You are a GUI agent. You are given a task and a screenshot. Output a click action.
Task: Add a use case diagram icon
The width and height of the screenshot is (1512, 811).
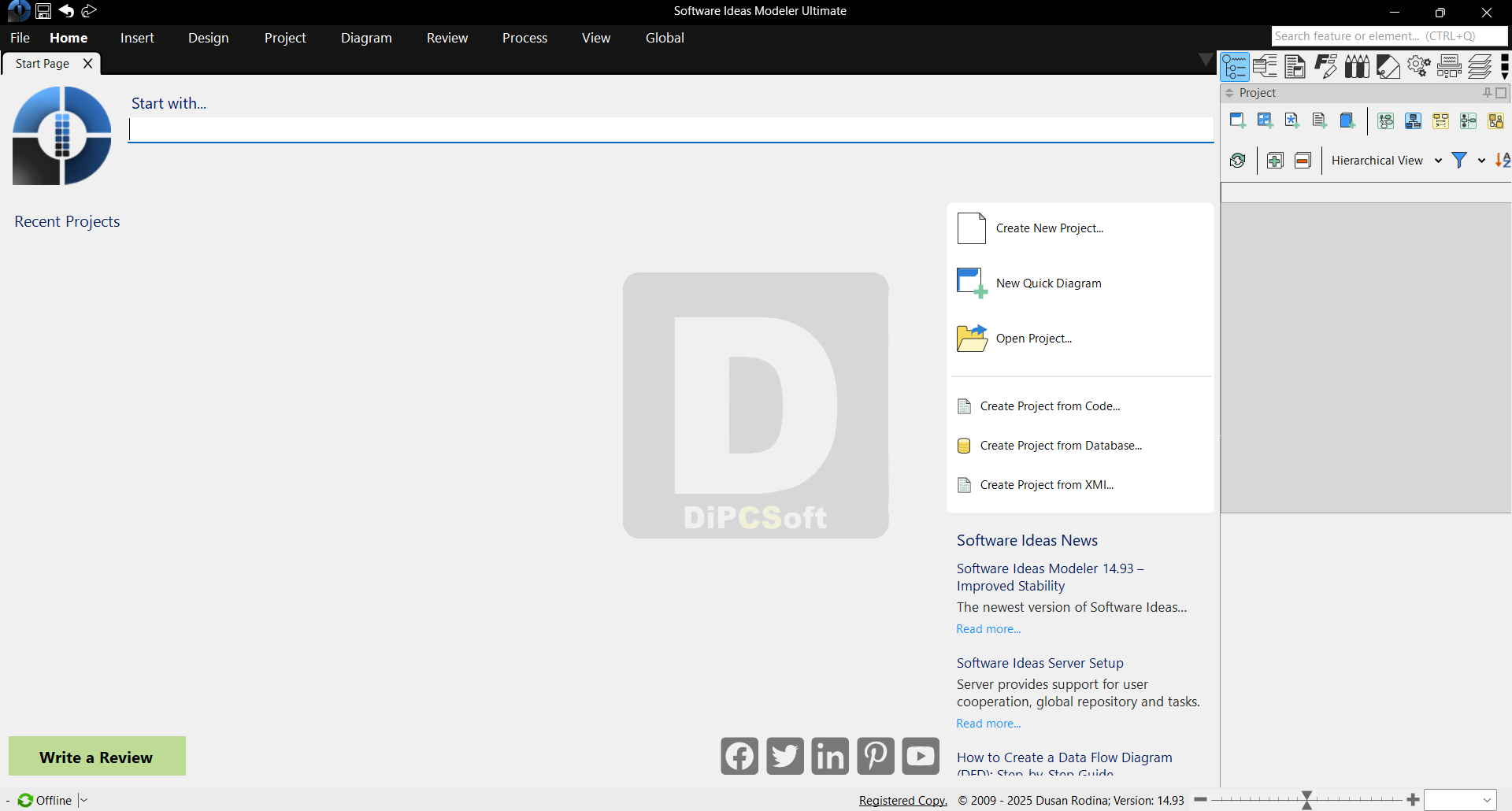(x=1386, y=120)
